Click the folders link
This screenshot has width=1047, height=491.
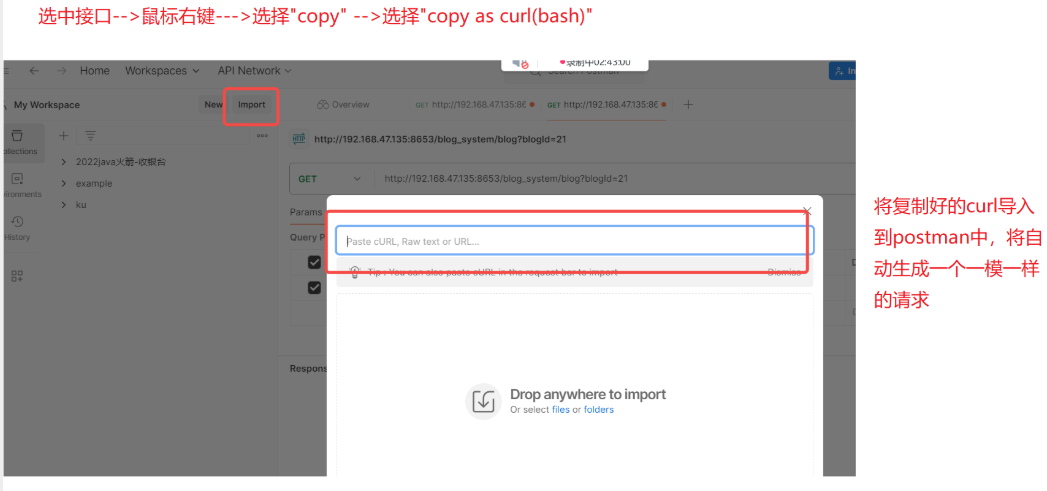click(x=599, y=410)
